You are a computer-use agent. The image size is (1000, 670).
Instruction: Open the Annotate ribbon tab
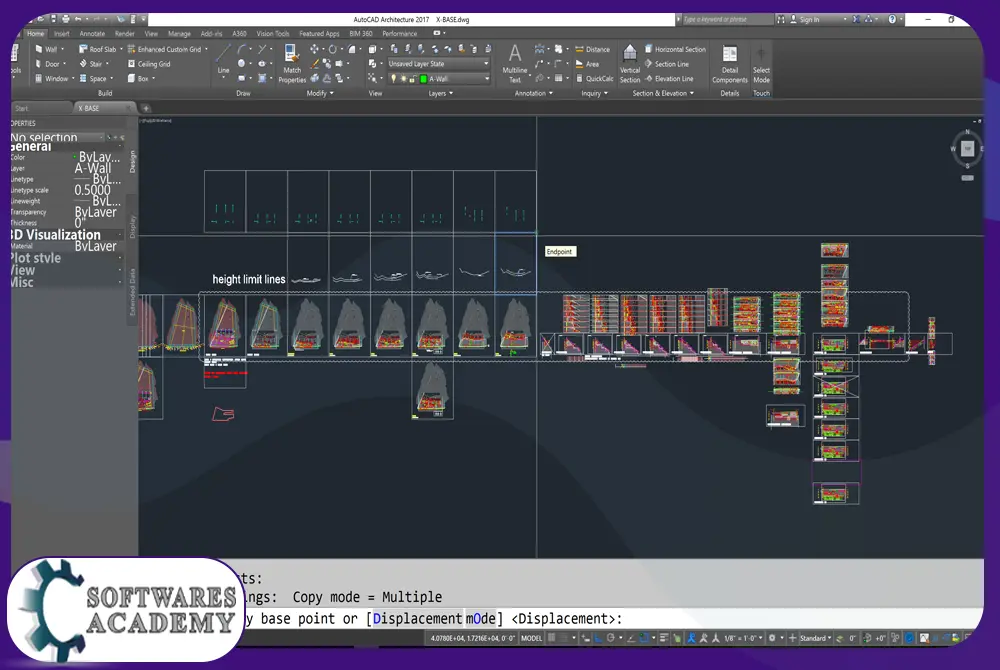(x=92, y=33)
